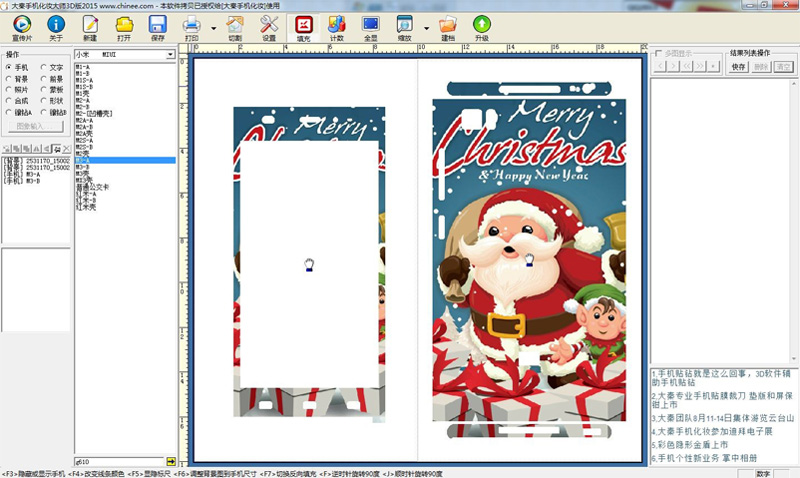Click the model search input field
Viewport: 800px width, 478px height.
pyautogui.click(x=119, y=462)
